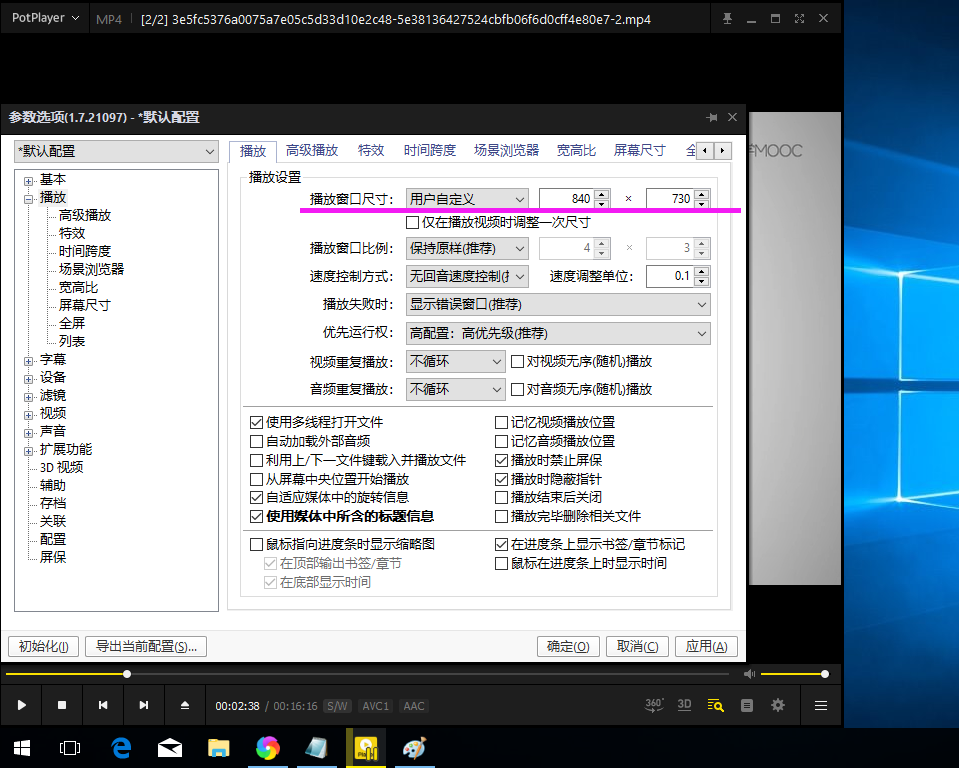Click the 导出当前配置 export button
Image resolution: width=959 pixels, height=768 pixels.
[x=145, y=646]
